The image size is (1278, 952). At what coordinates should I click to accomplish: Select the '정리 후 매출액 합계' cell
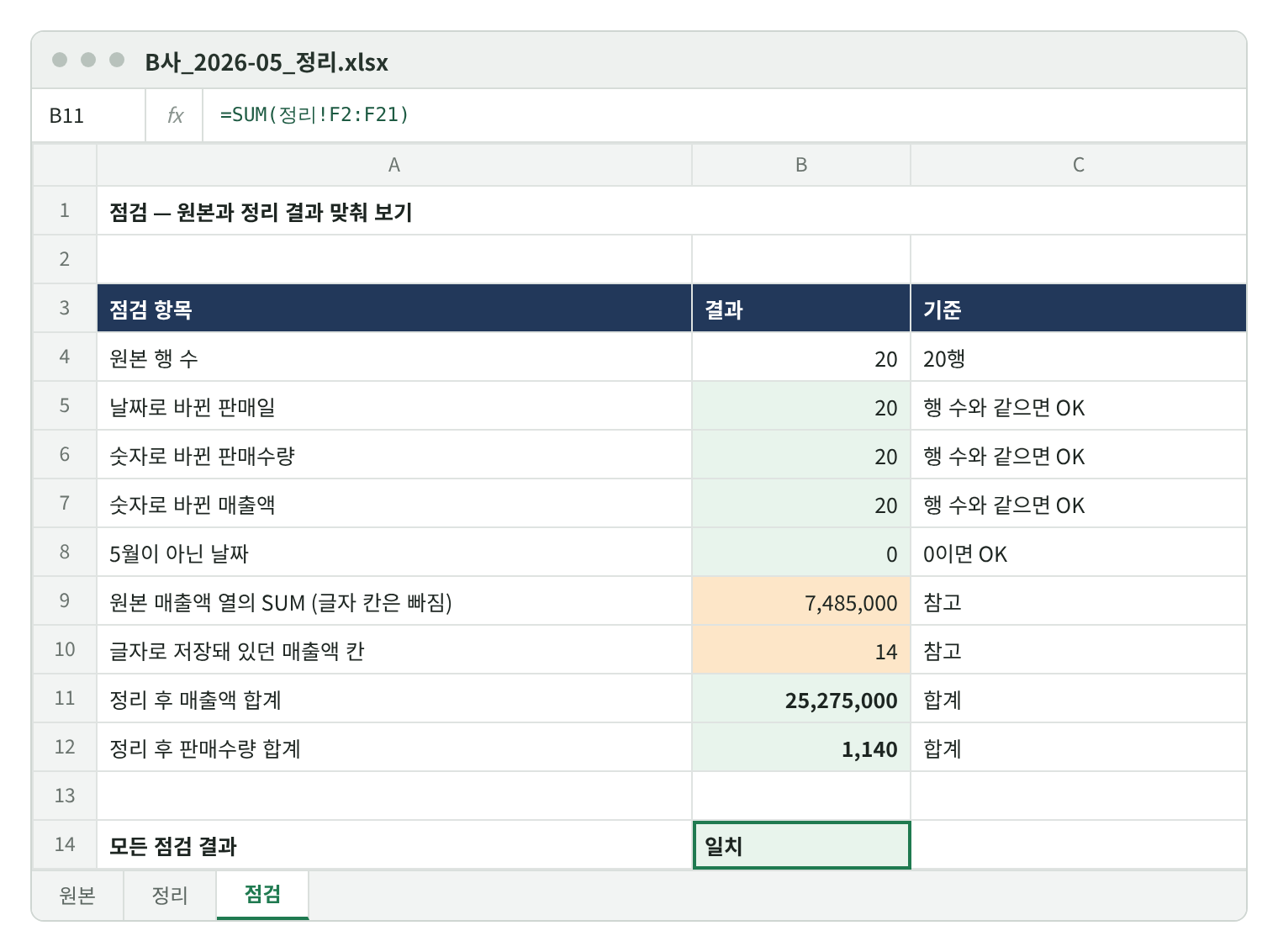pos(394,699)
